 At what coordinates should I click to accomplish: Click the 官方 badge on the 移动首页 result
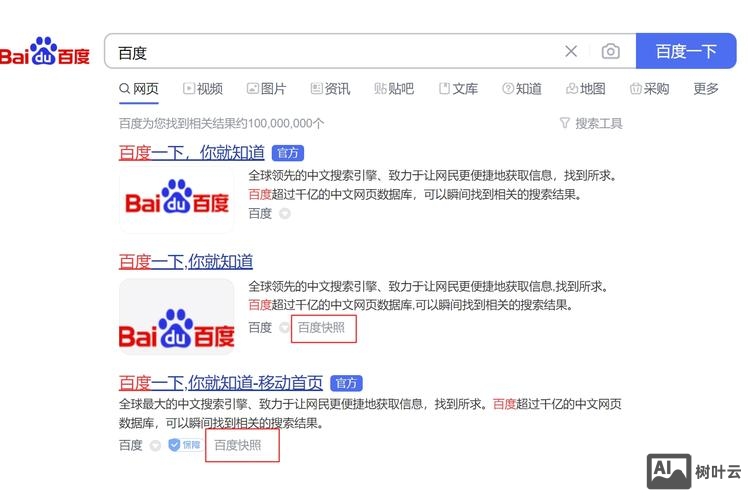click(x=346, y=383)
